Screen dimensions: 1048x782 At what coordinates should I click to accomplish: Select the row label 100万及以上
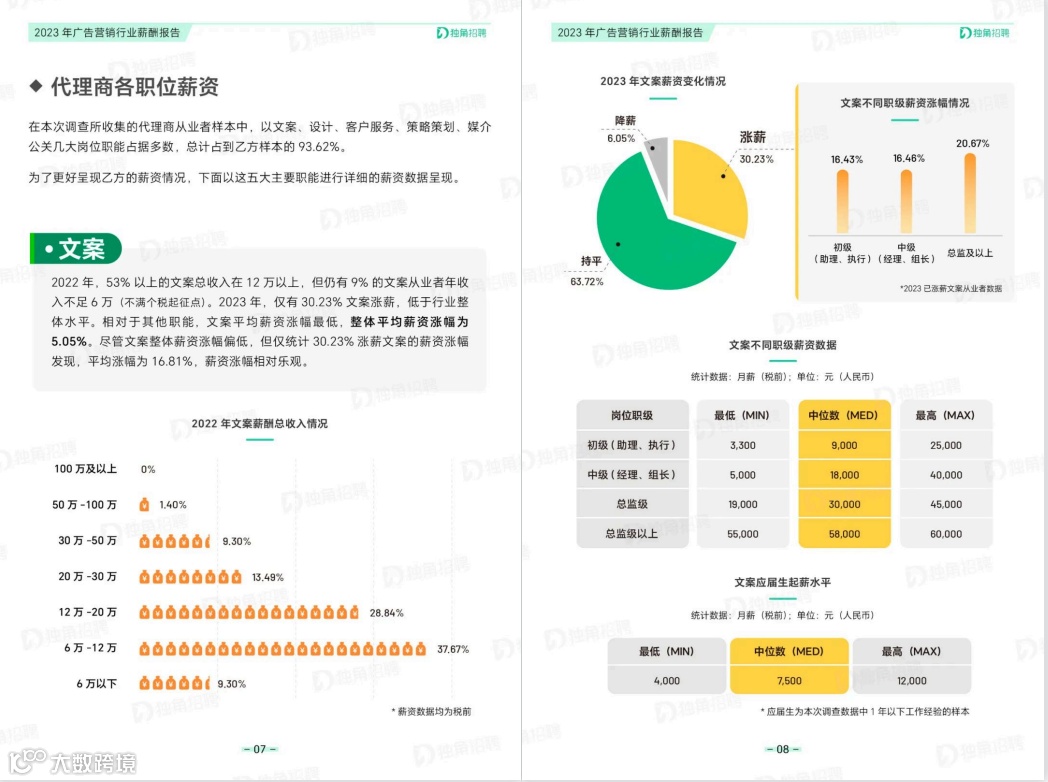pos(86,469)
